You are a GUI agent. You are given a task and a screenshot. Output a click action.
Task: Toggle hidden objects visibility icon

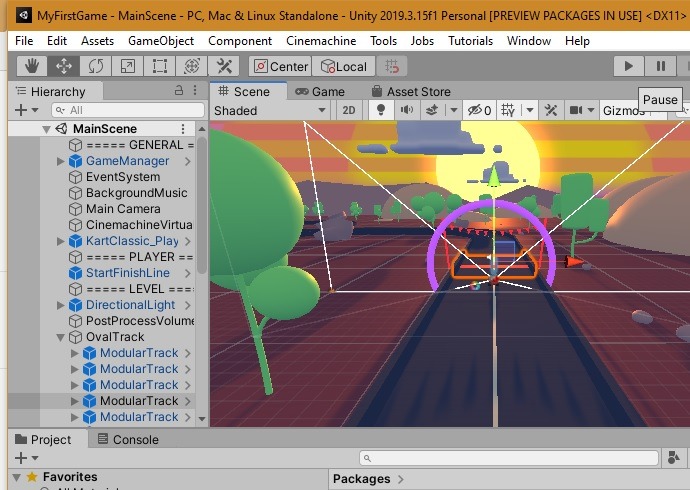[479, 110]
